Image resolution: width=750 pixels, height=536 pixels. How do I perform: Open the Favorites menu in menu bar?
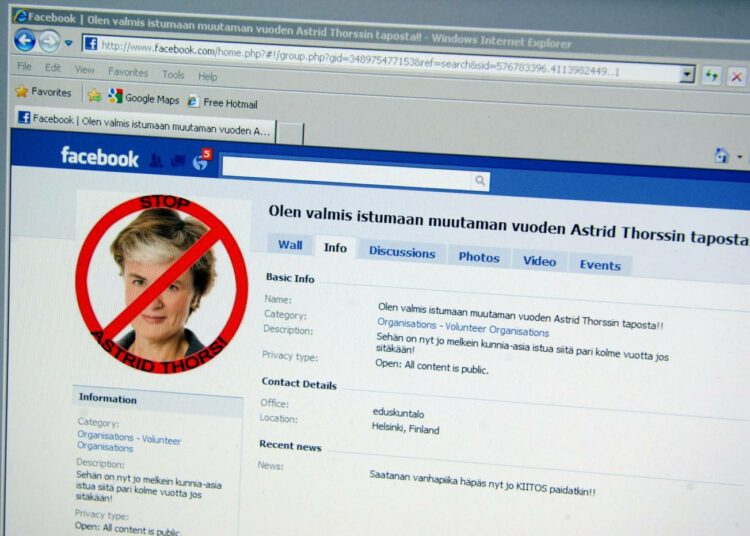click(x=128, y=72)
